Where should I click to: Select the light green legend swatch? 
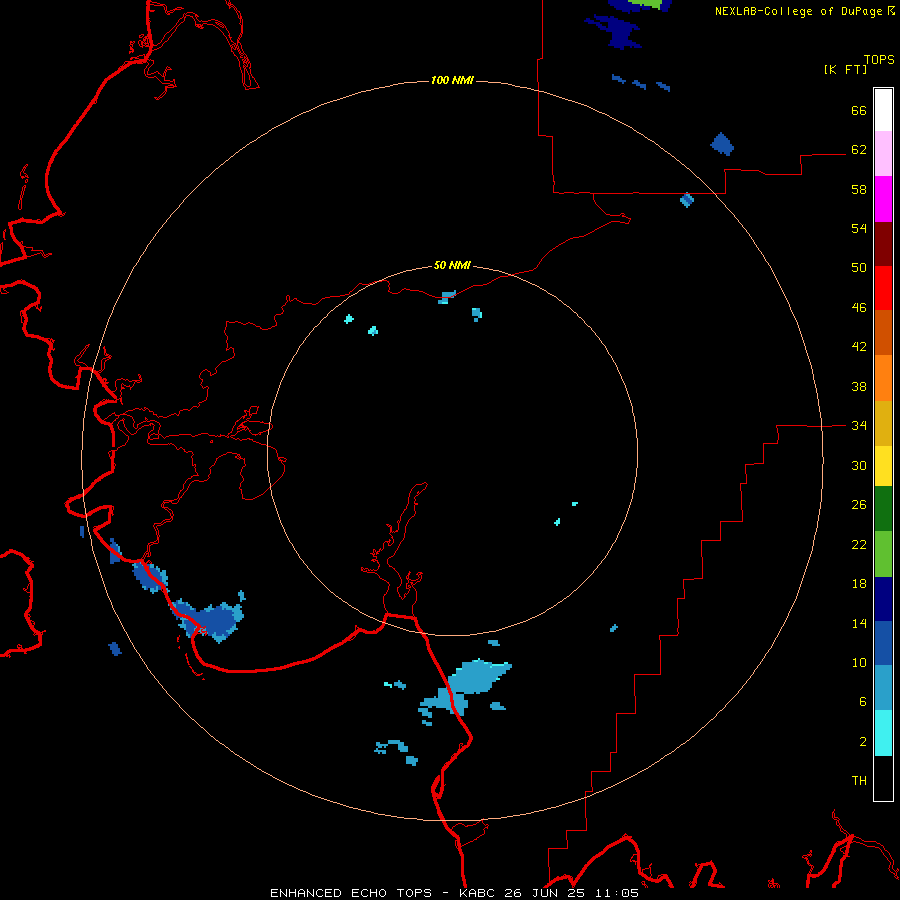pos(883,554)
